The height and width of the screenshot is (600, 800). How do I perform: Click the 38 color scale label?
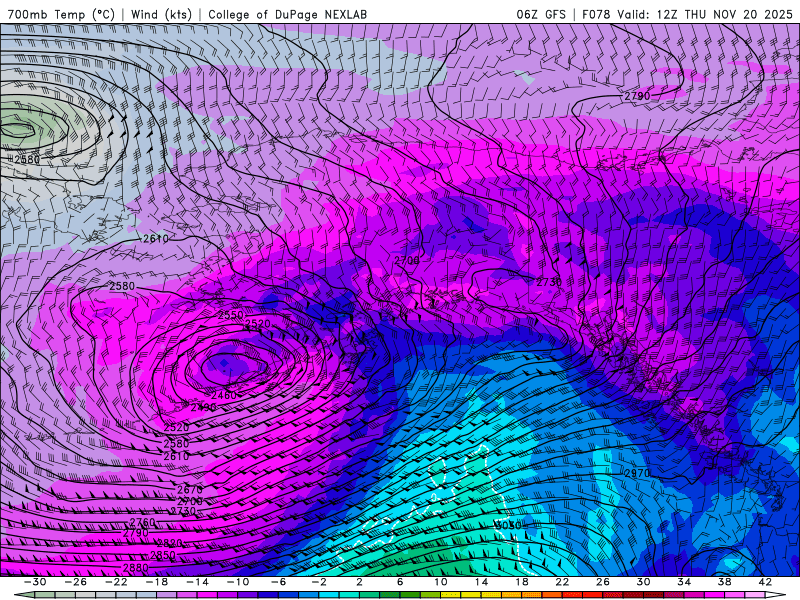[724, 582]
